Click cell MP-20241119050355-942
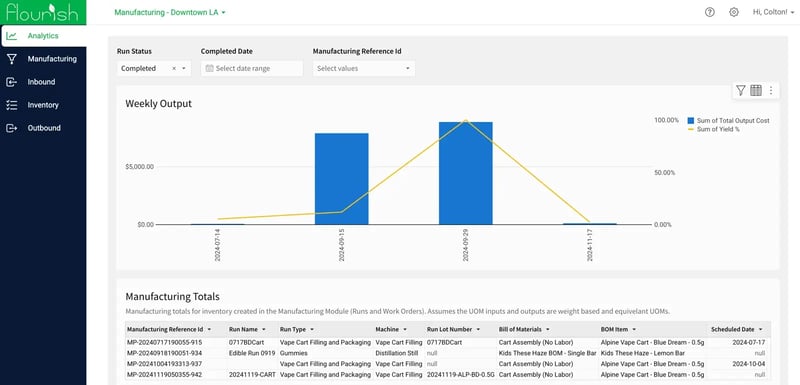 pos(164,374)
